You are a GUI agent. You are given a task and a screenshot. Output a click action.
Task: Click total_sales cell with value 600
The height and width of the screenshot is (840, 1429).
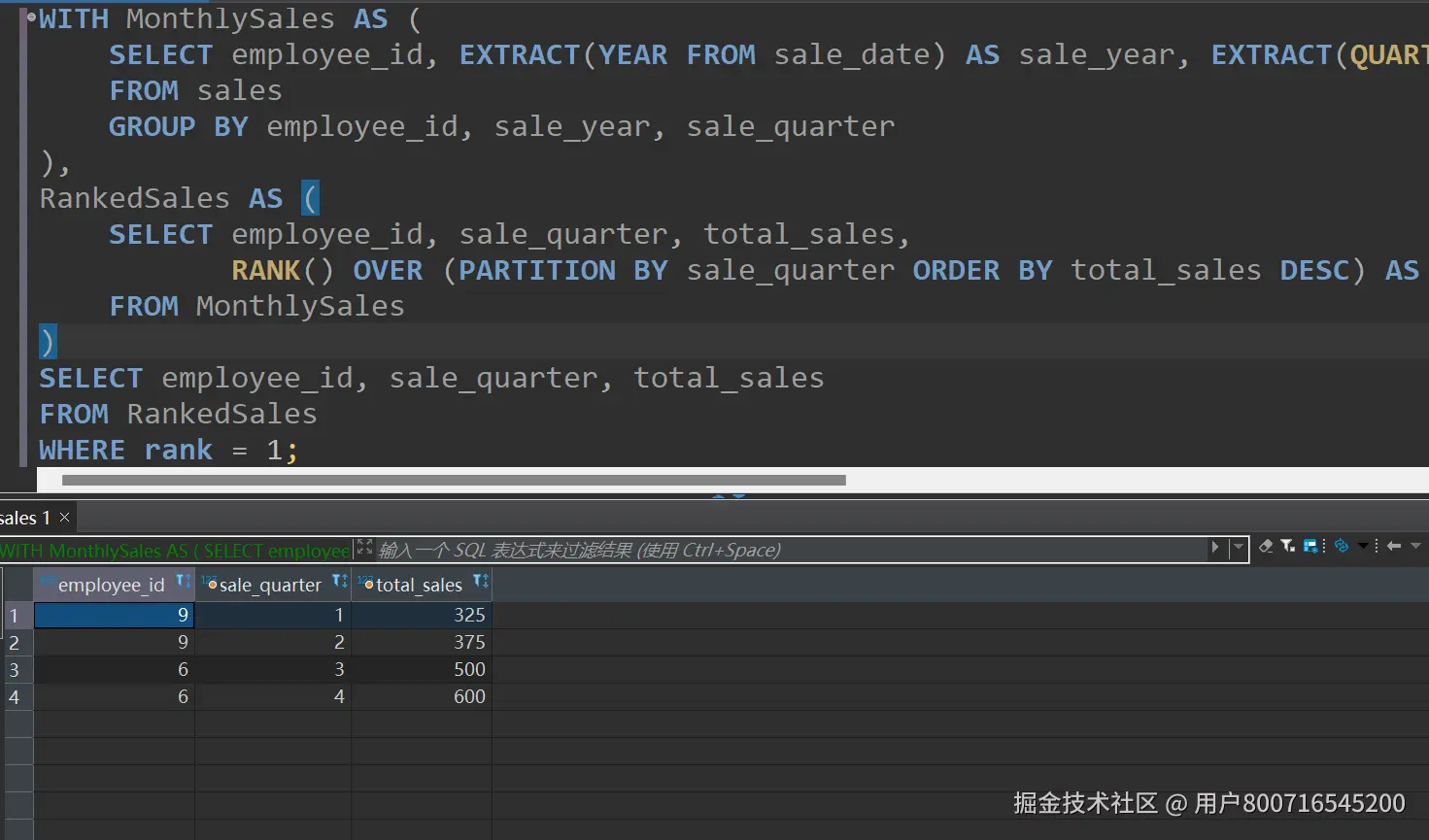(x=422, y=697)
